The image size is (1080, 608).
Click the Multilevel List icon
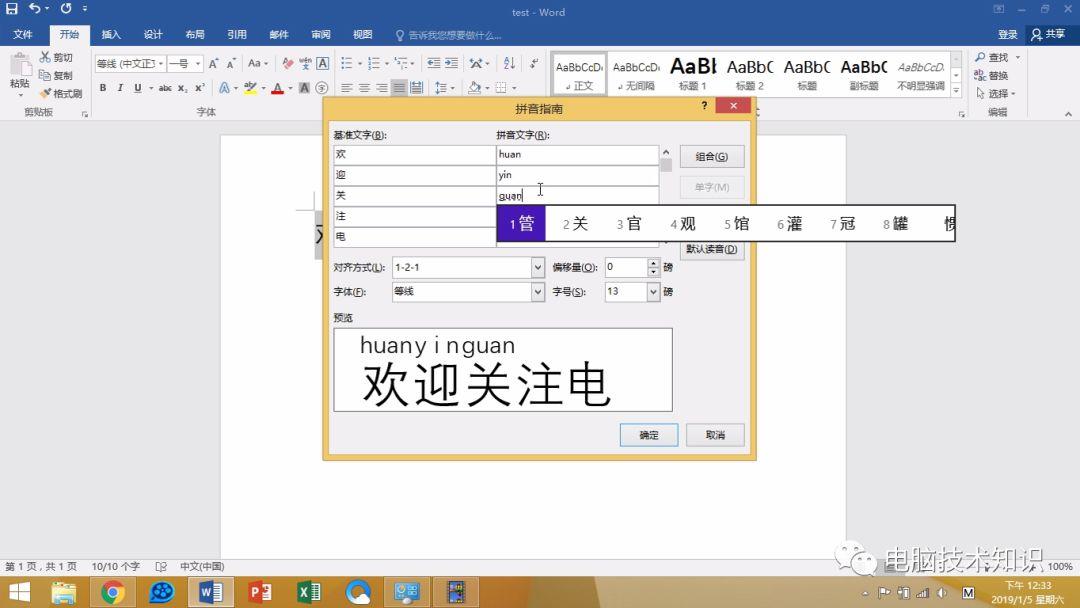[401, 63]
